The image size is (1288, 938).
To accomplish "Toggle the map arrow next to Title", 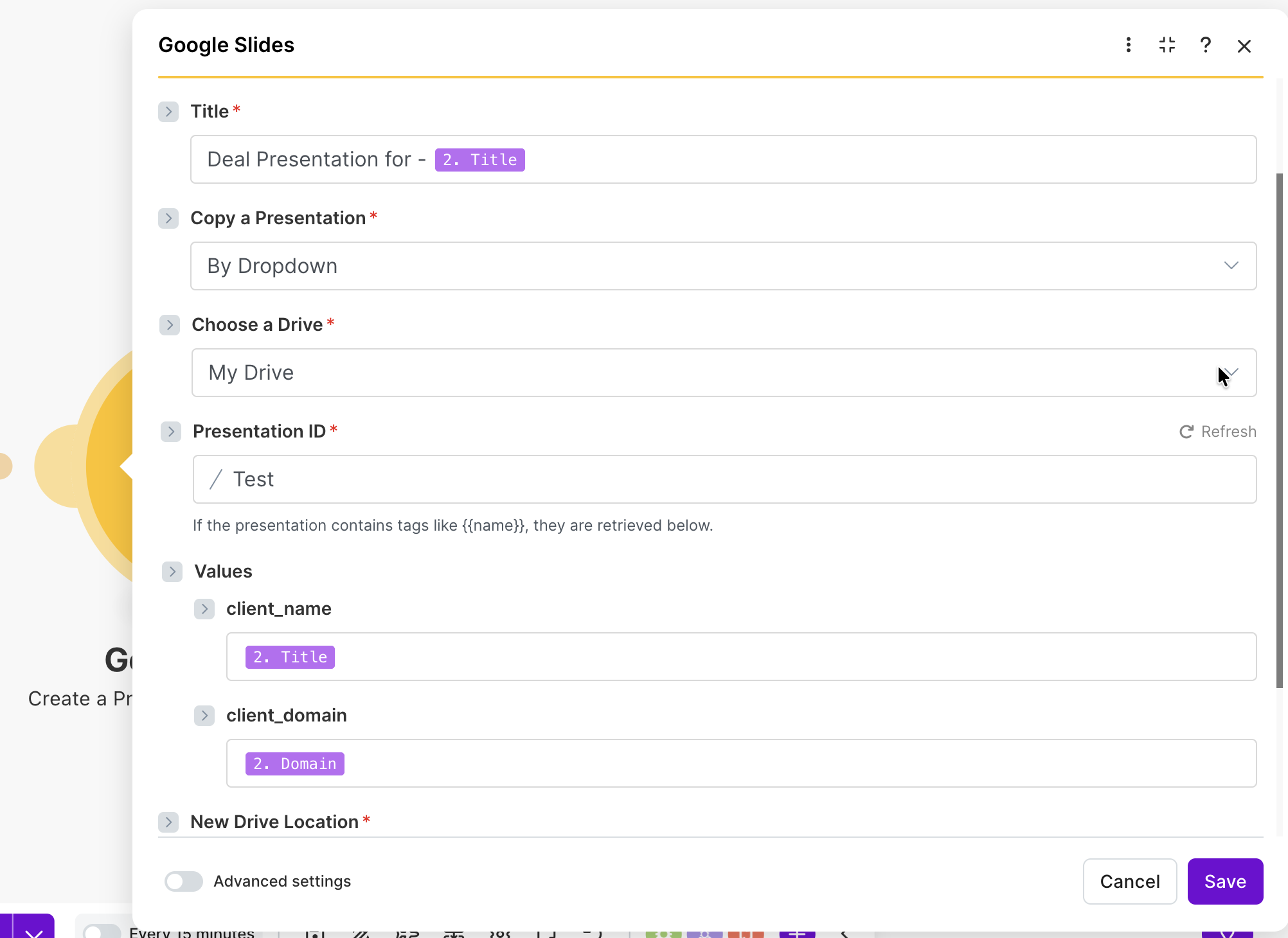I will point(168,112).
